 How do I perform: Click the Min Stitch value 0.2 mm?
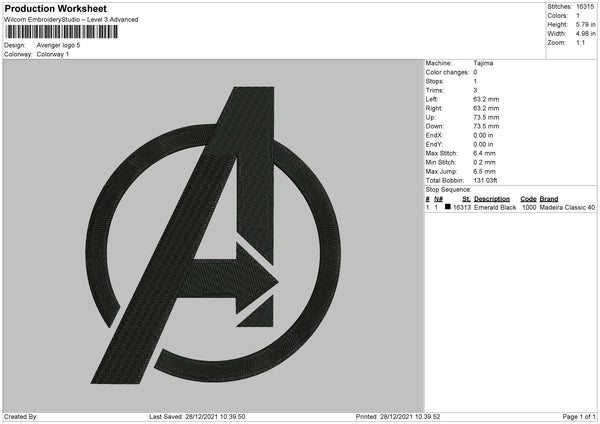pyautogui.click(x=484, y=163)
